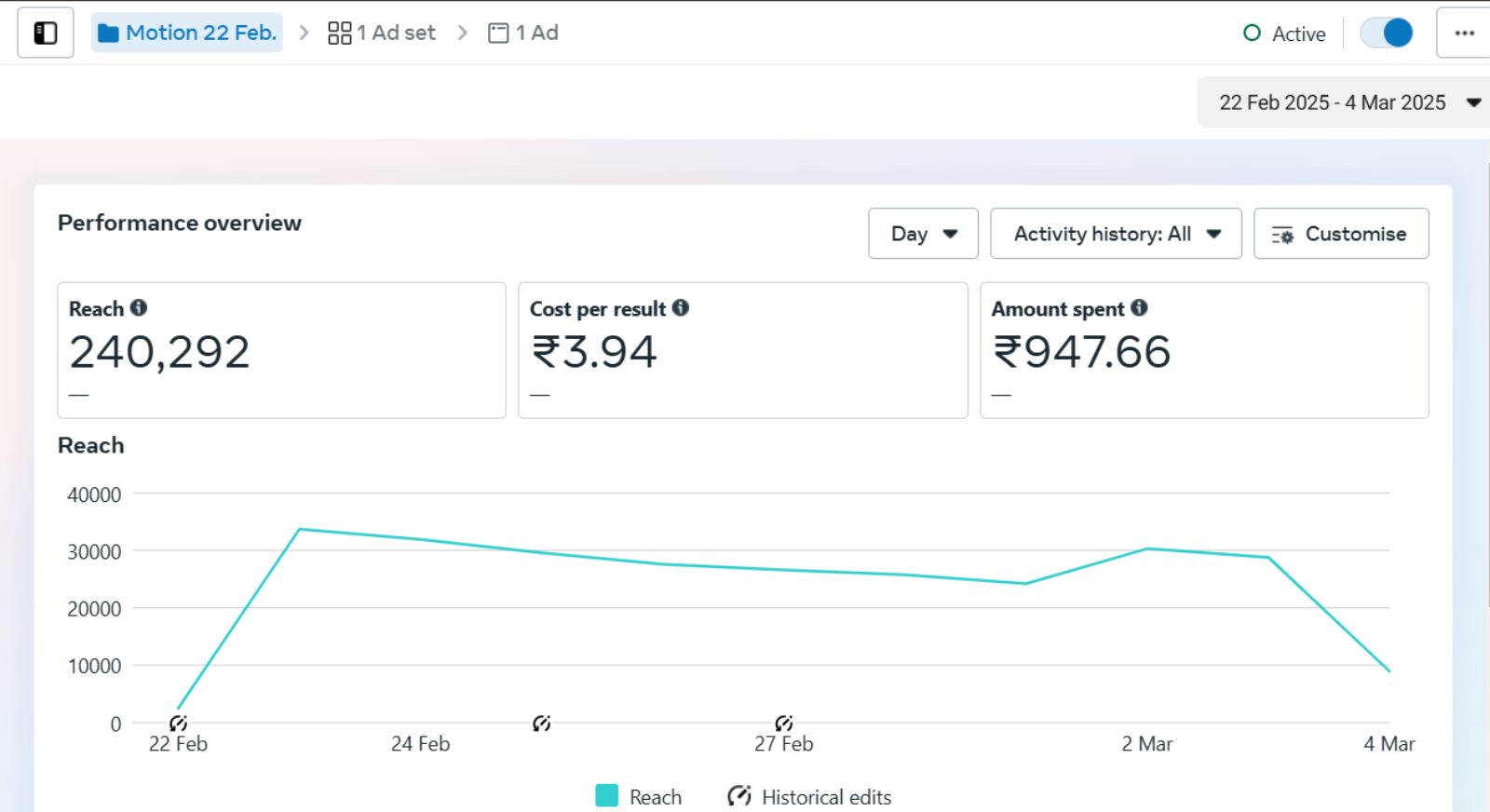Open the date range dropdown
Image resolution: width=1490 pixels, height=812 pixels.
click(1343, 102)
